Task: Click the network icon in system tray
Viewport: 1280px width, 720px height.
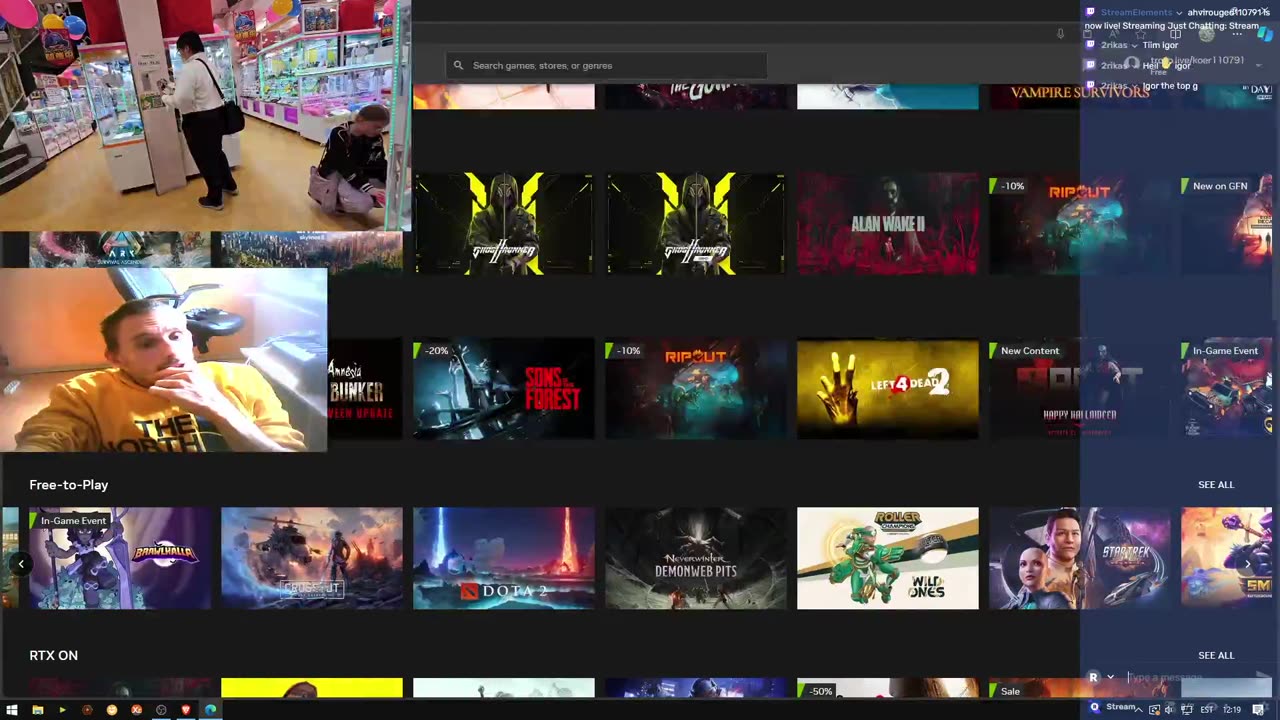Action: pos(1187,710)
